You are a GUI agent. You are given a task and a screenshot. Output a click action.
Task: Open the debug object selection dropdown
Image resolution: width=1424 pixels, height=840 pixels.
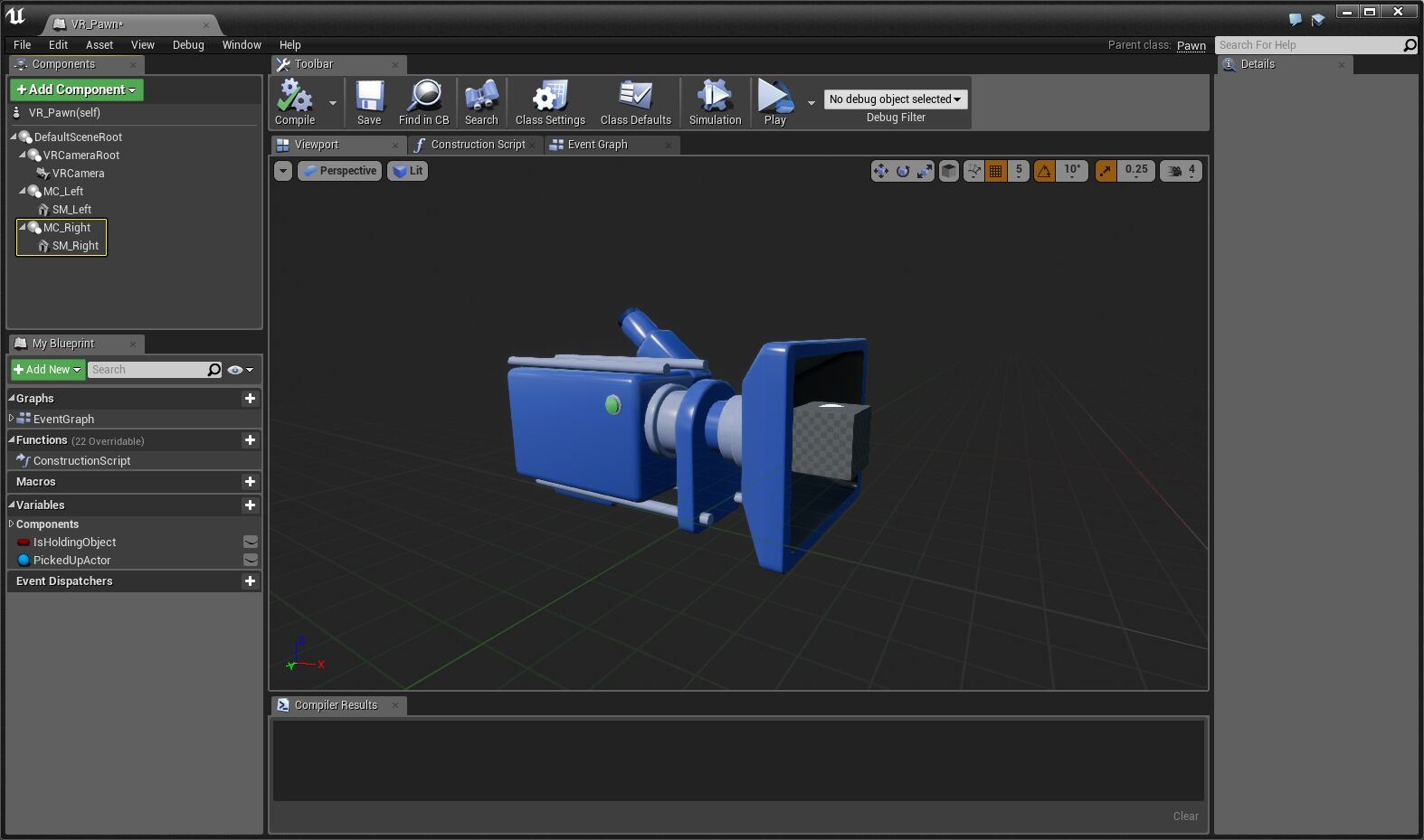(895, 99)
